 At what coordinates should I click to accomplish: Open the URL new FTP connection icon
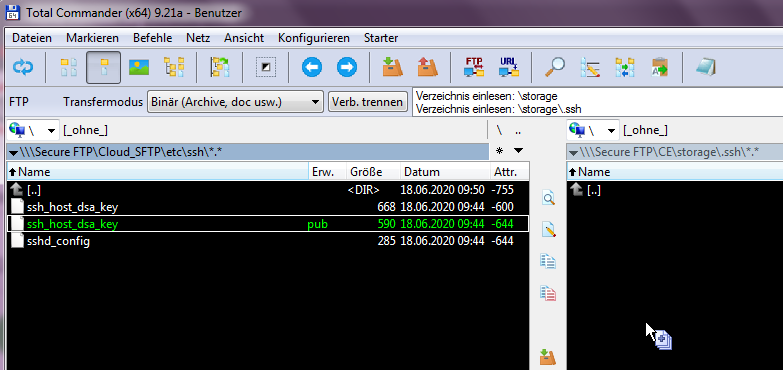click(509, 67)
